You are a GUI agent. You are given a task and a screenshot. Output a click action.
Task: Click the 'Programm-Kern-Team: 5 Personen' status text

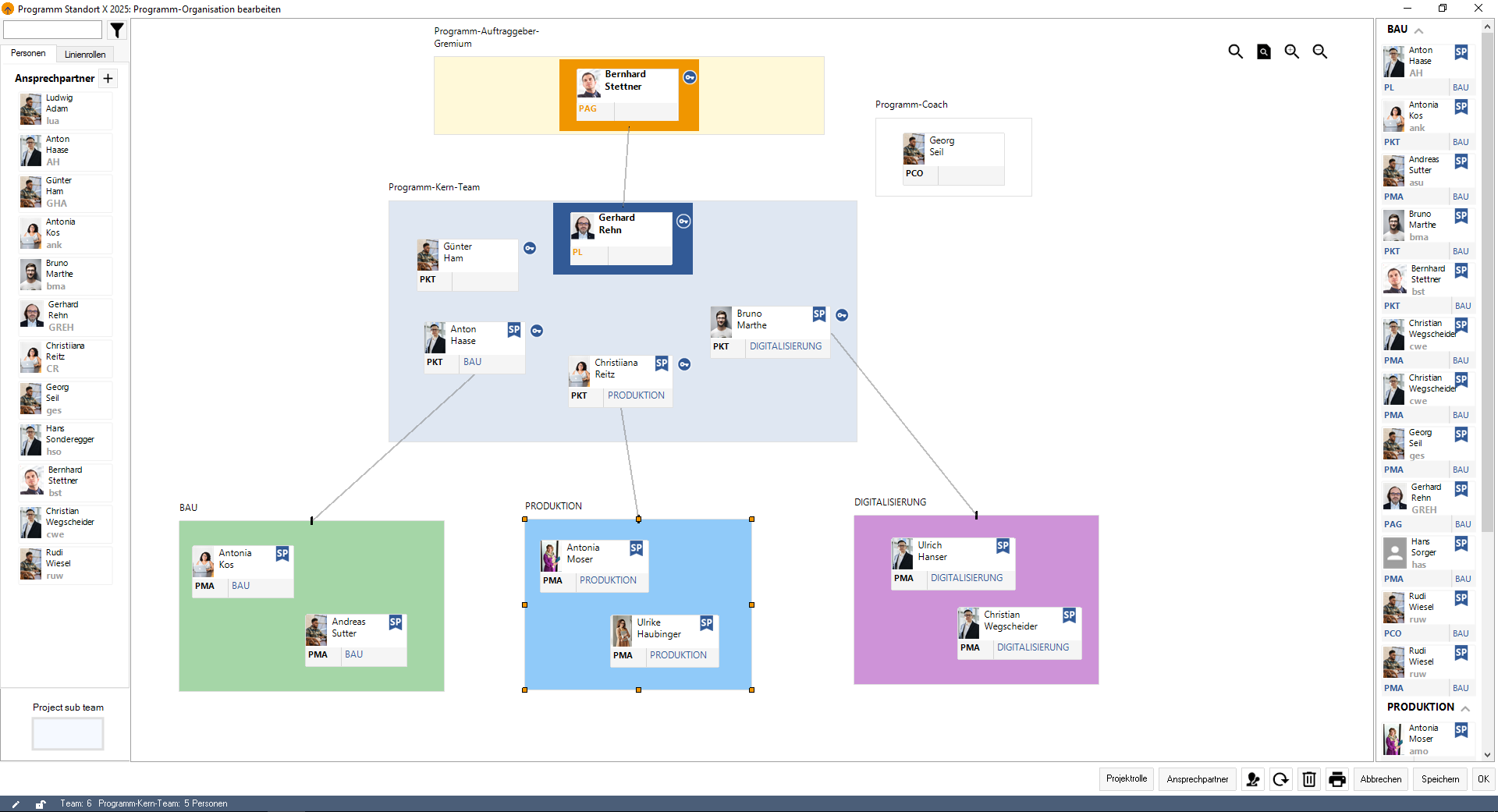point(163,803)
